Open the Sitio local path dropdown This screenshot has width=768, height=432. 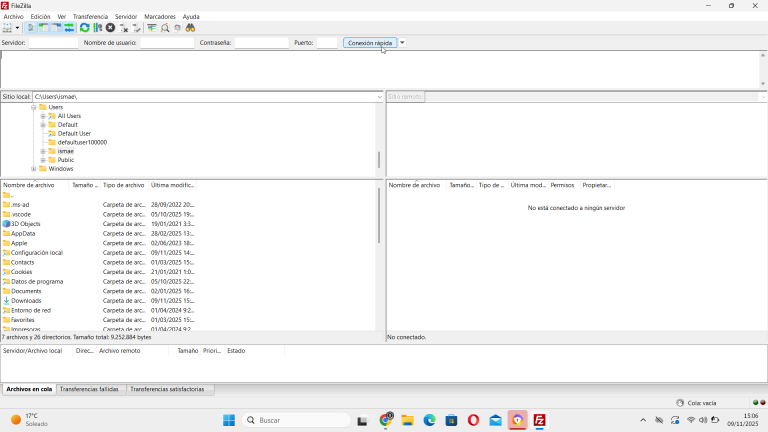click(379, 97)
